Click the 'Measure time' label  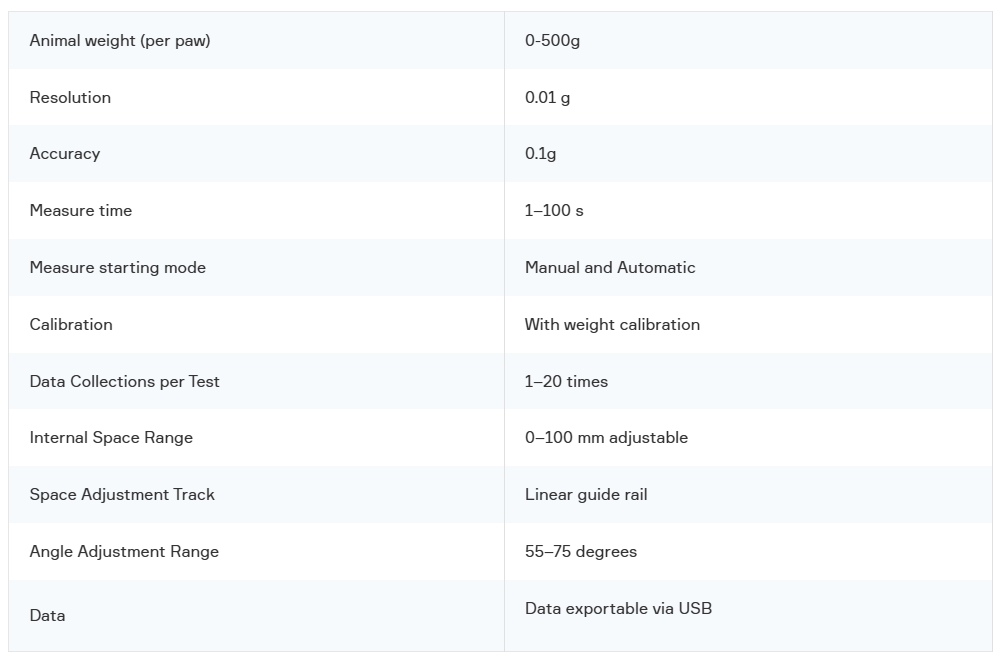click(81, 210)
